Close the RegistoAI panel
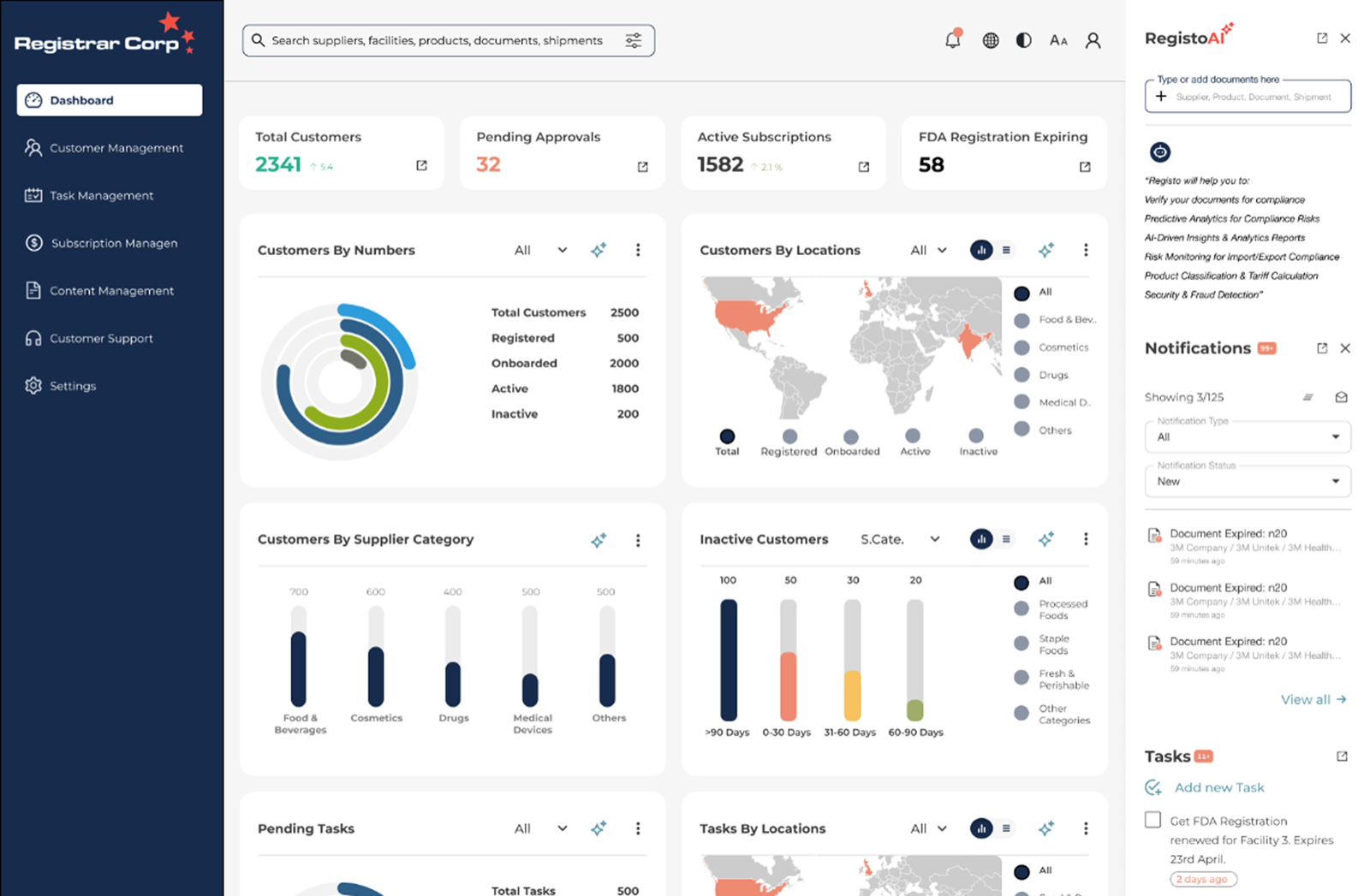Screen dimensions: 1370x896 [1345, 38]
